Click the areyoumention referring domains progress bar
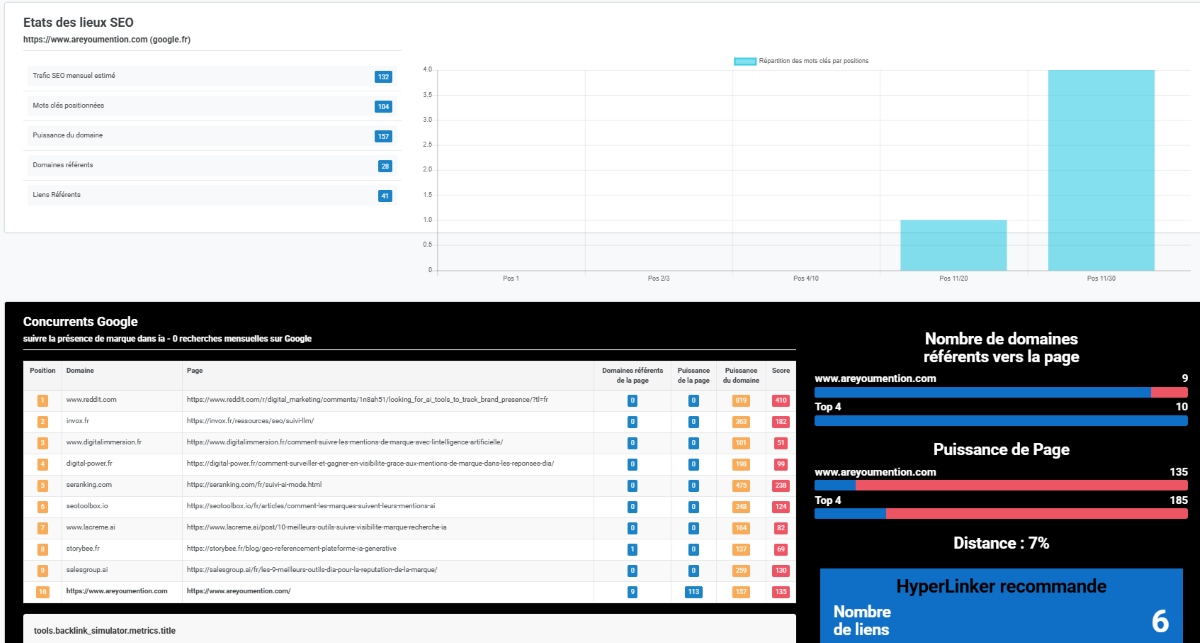This screenshot has width=1200, height=643. (x=1001, y=393)
